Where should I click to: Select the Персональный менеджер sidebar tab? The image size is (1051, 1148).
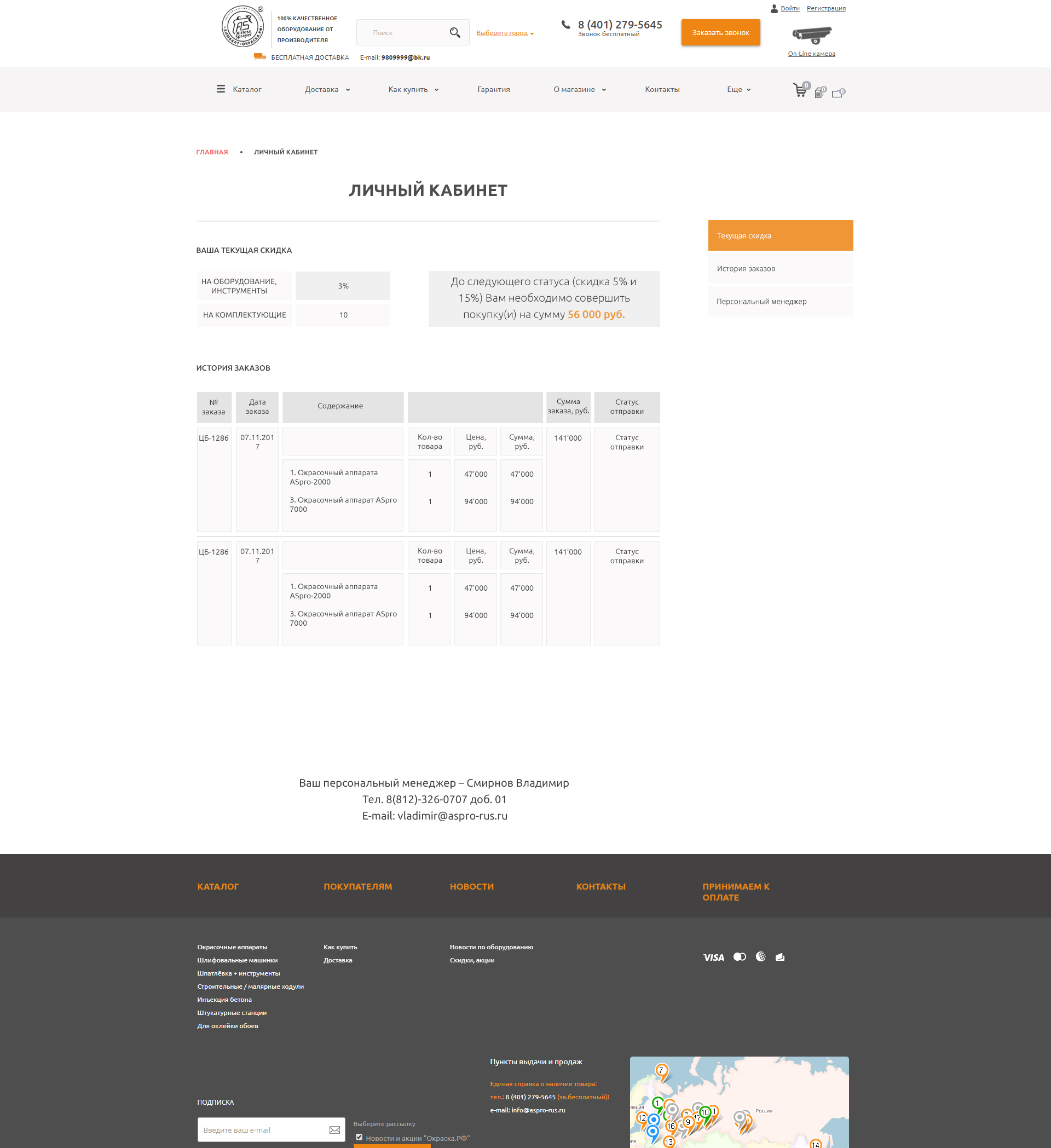[x=781, y=301]
